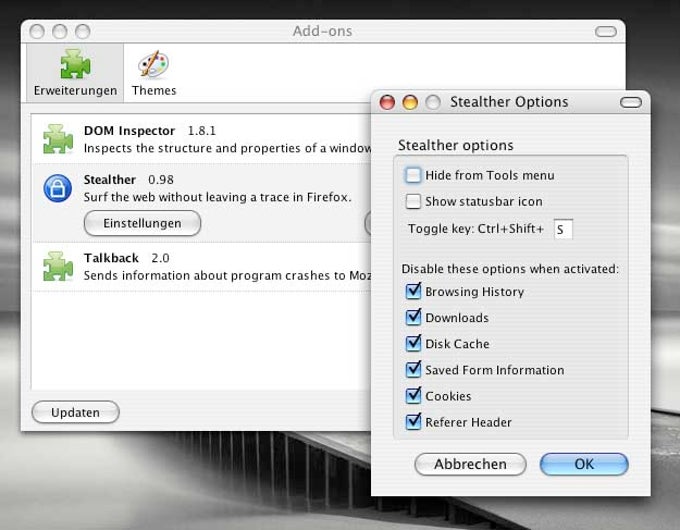The image size is (680, 530).
Task: Click the Add-ons window minimize button
Action: (59, 31)
